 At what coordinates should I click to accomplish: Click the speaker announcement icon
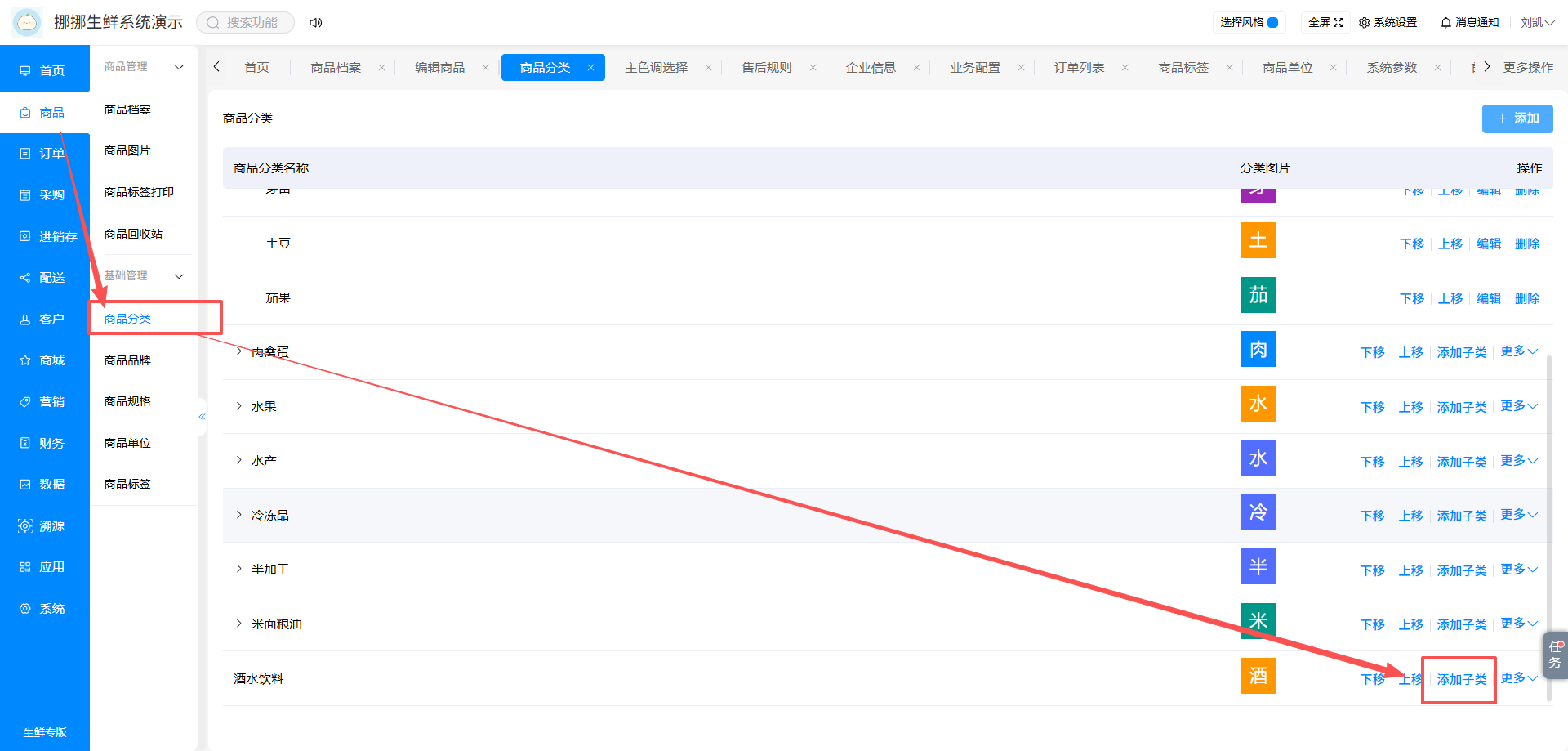[316, 23]
